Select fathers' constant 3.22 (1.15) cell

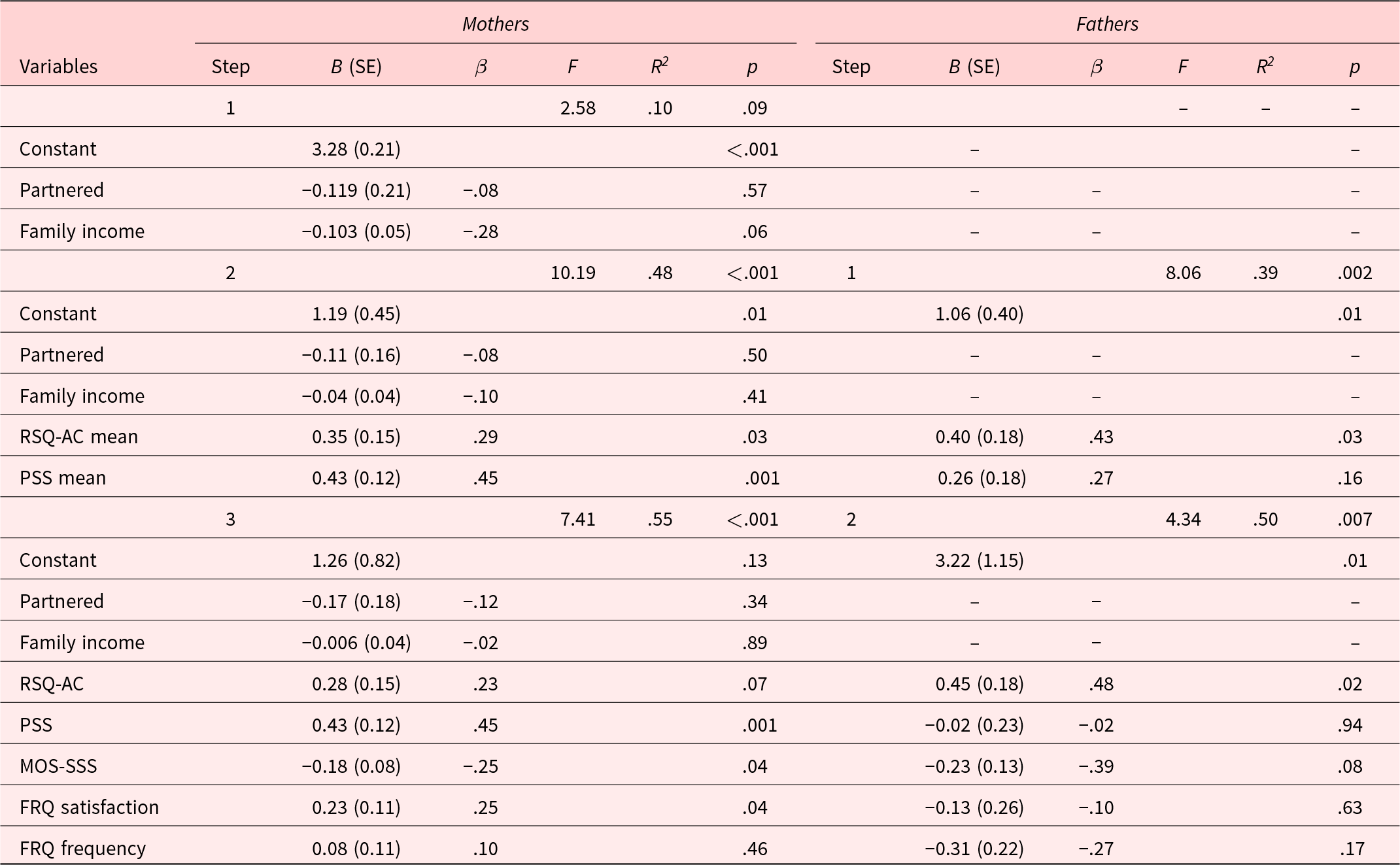pos(980,560)
